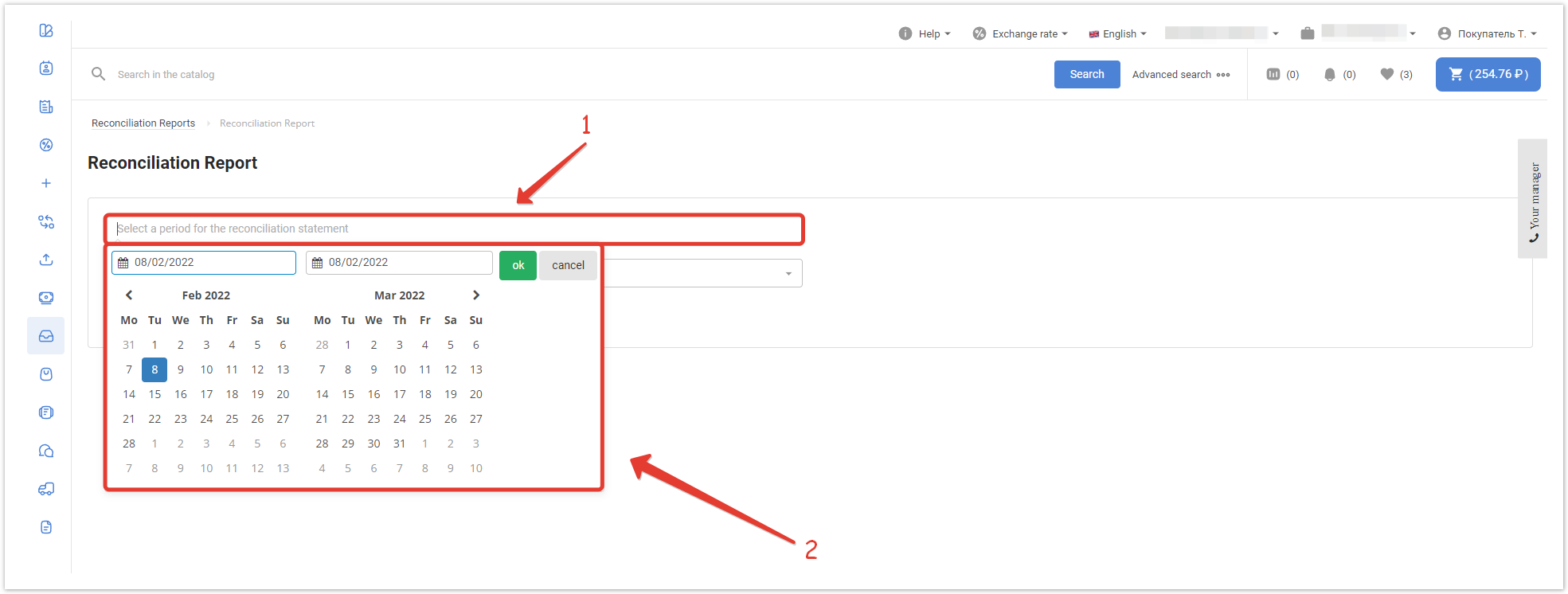Go to previous month in calendar
Screen dimensions: 1568x594
pos(129,295)
